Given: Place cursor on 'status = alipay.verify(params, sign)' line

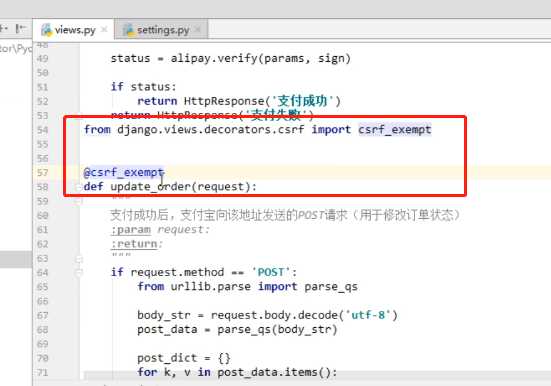Looking at the screenshot, I should (231, 58).
